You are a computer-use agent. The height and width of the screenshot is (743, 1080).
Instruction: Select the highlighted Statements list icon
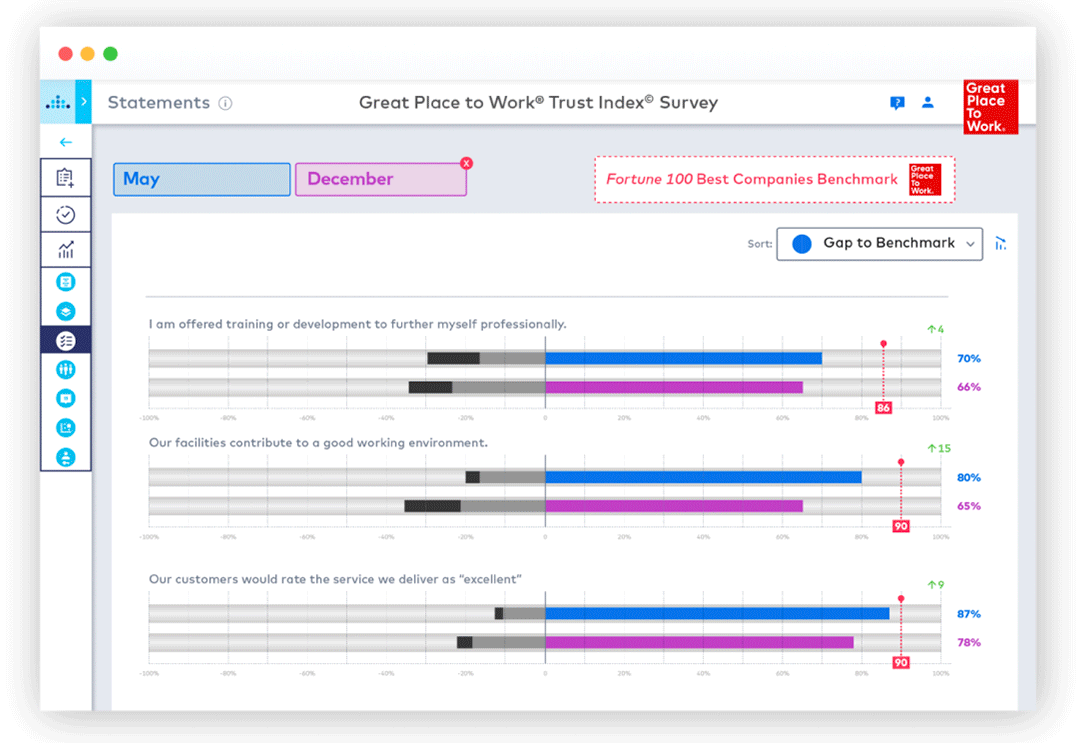[x=65, y=340]
